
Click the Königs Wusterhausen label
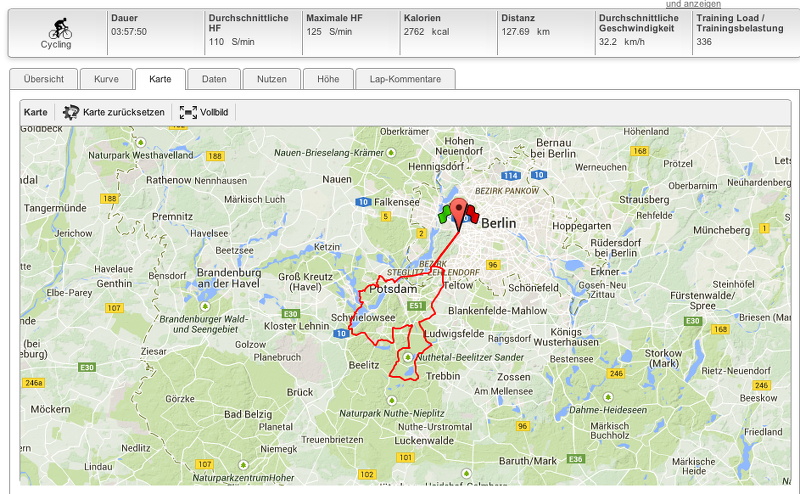[x=566, y=337]
